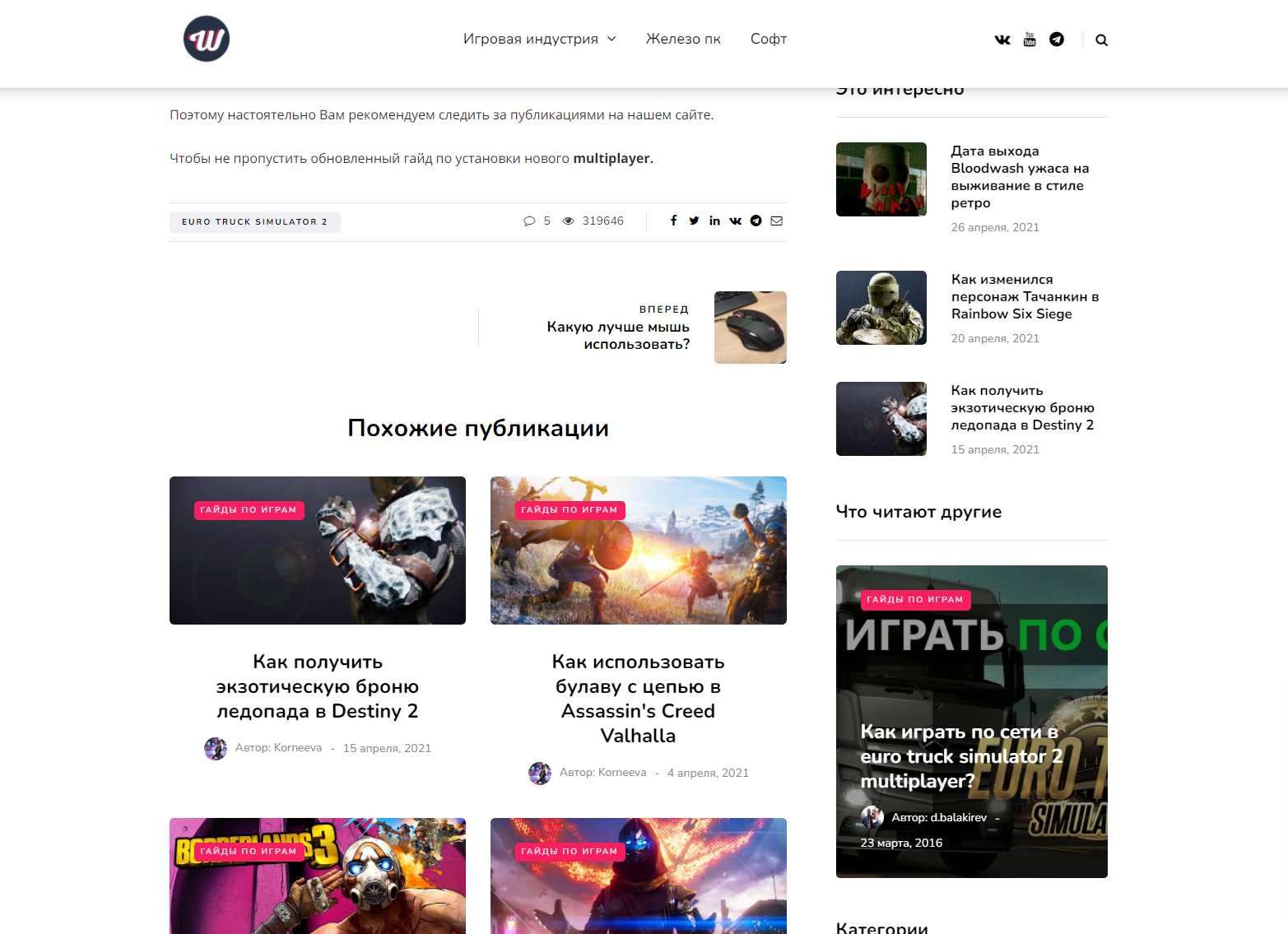
Task: Click Автор: Korneeva under Valhalla card
Action: tap(602, 773)
